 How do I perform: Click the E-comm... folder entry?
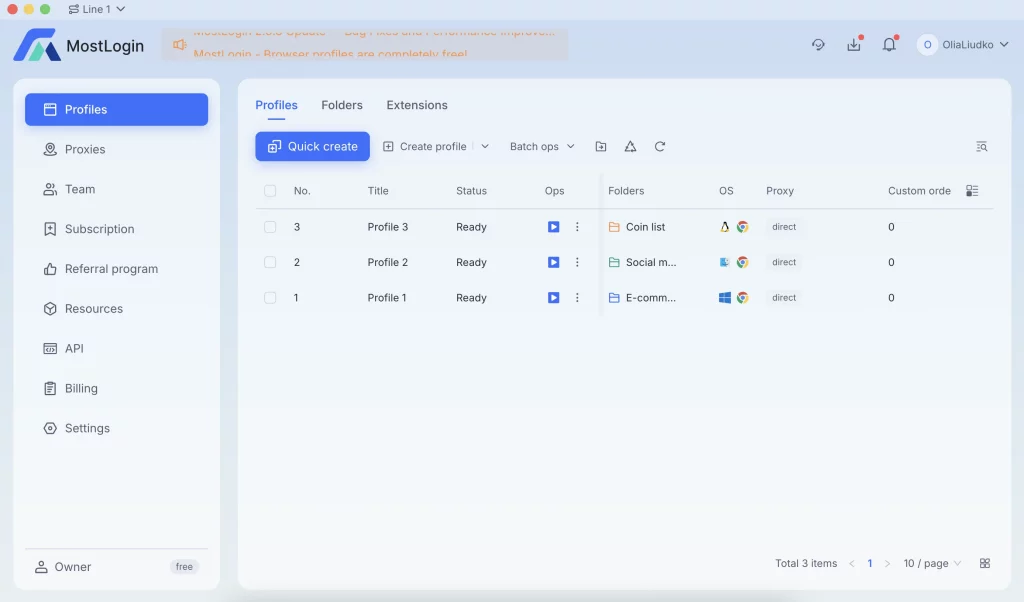tap(642, 297)
